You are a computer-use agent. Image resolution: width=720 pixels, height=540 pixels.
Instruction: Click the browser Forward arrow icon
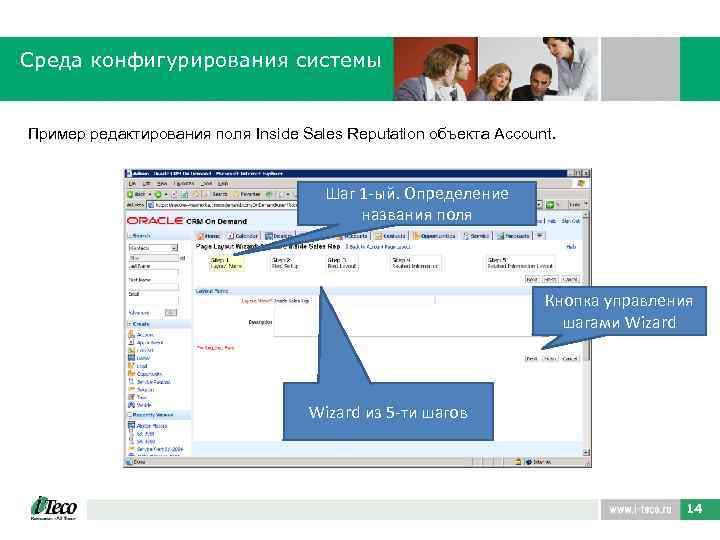[158, 195]
